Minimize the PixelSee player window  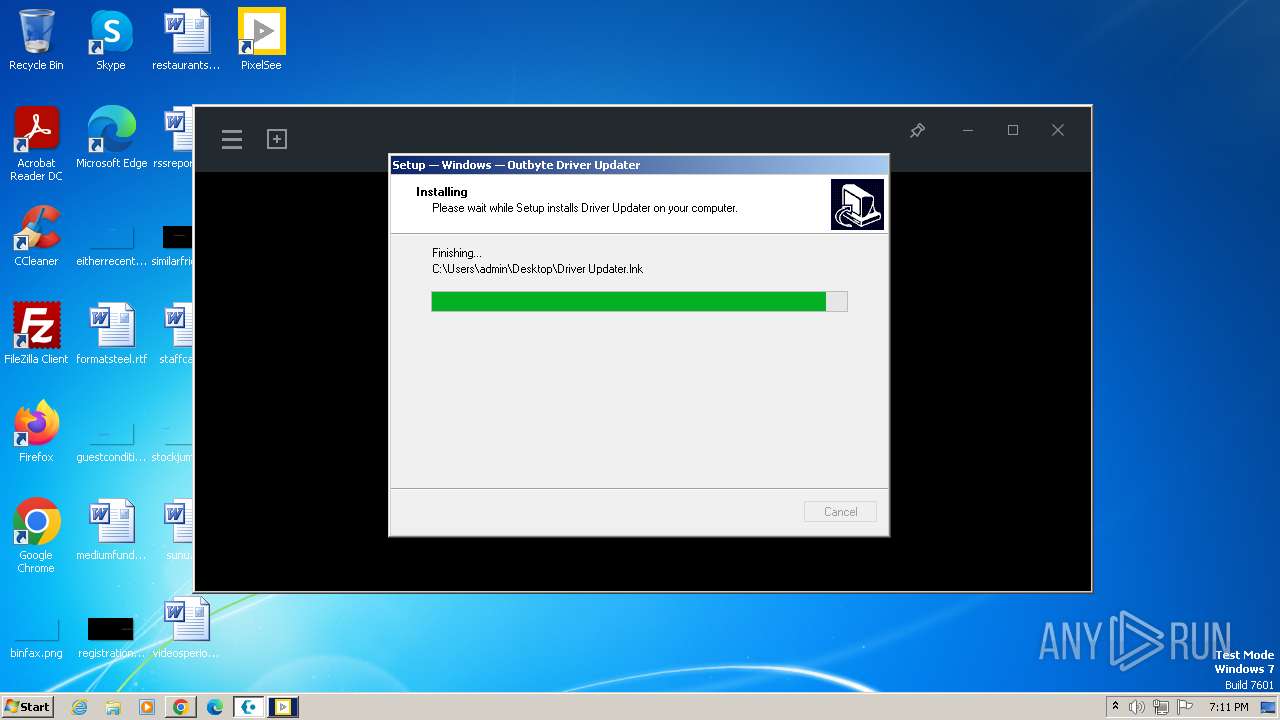click(968, 130)
